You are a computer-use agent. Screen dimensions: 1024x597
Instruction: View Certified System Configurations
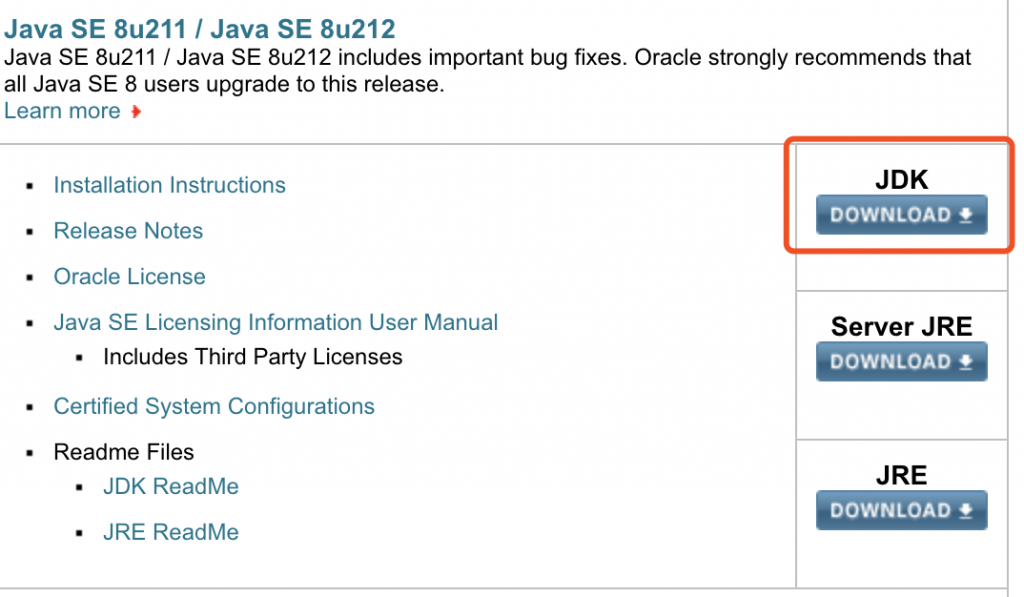tap(214, 406)
